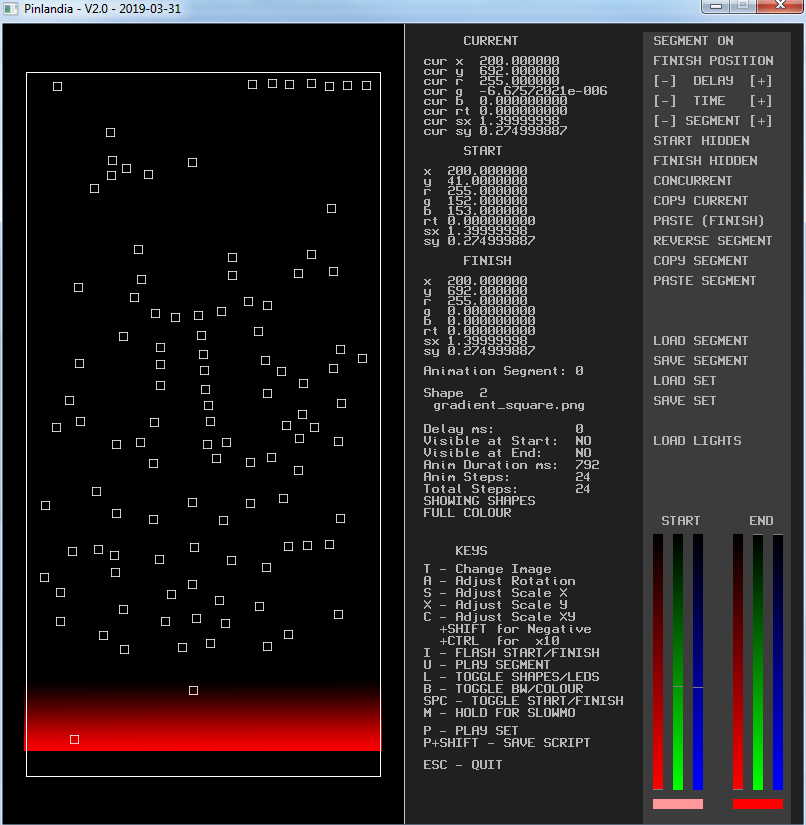Open LOAD LIGHTS

697,441
